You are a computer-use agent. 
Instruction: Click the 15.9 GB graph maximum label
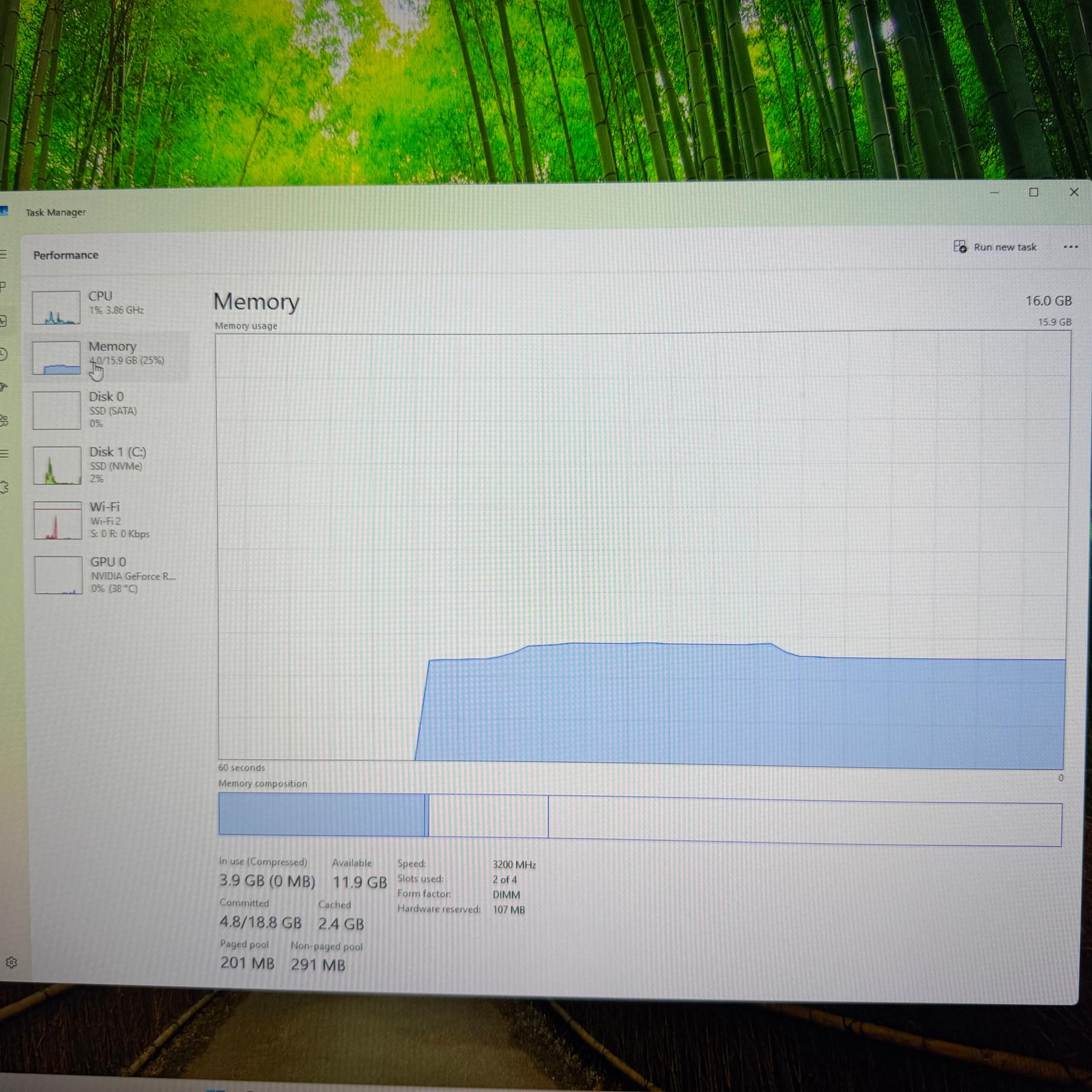click(1054, 322)
